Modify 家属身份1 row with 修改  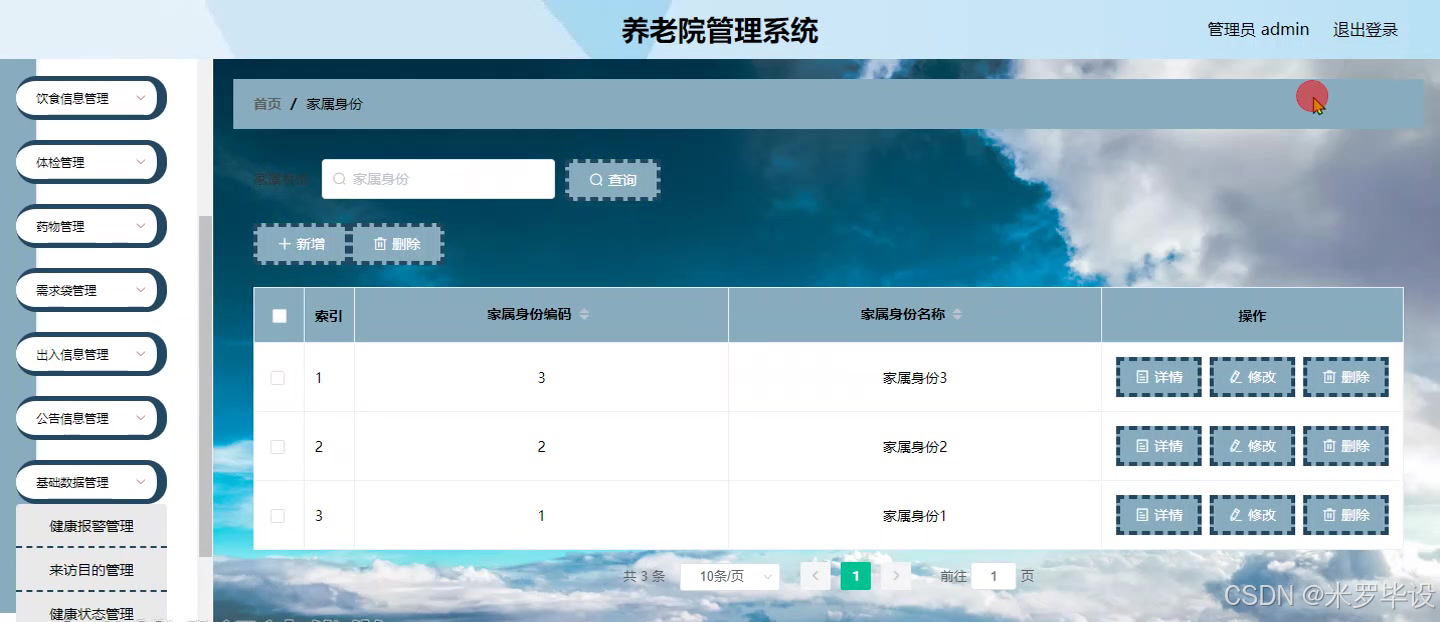click(1252, 515)
